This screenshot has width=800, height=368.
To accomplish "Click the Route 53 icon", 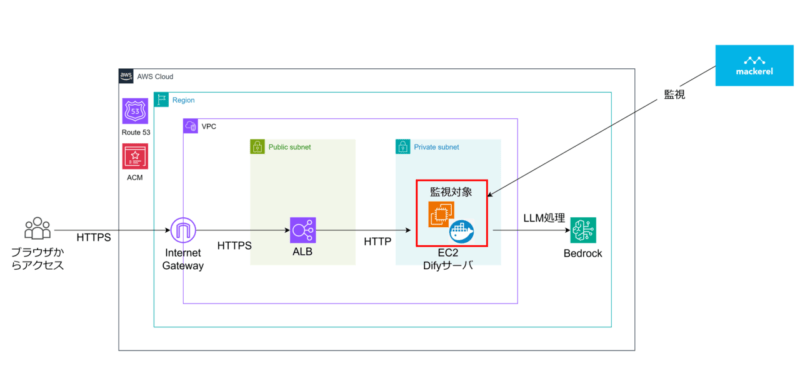I will (135, 111).
